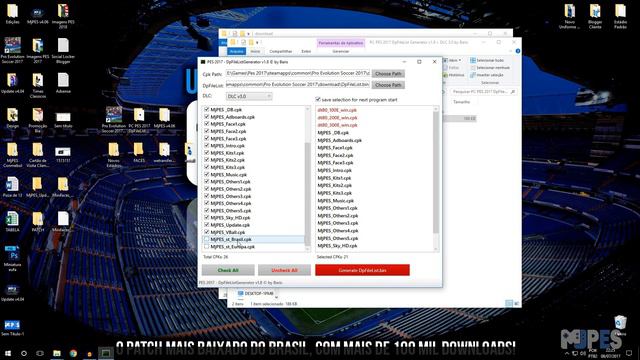Open the Edições desktop folder

[x=12, y=13]
